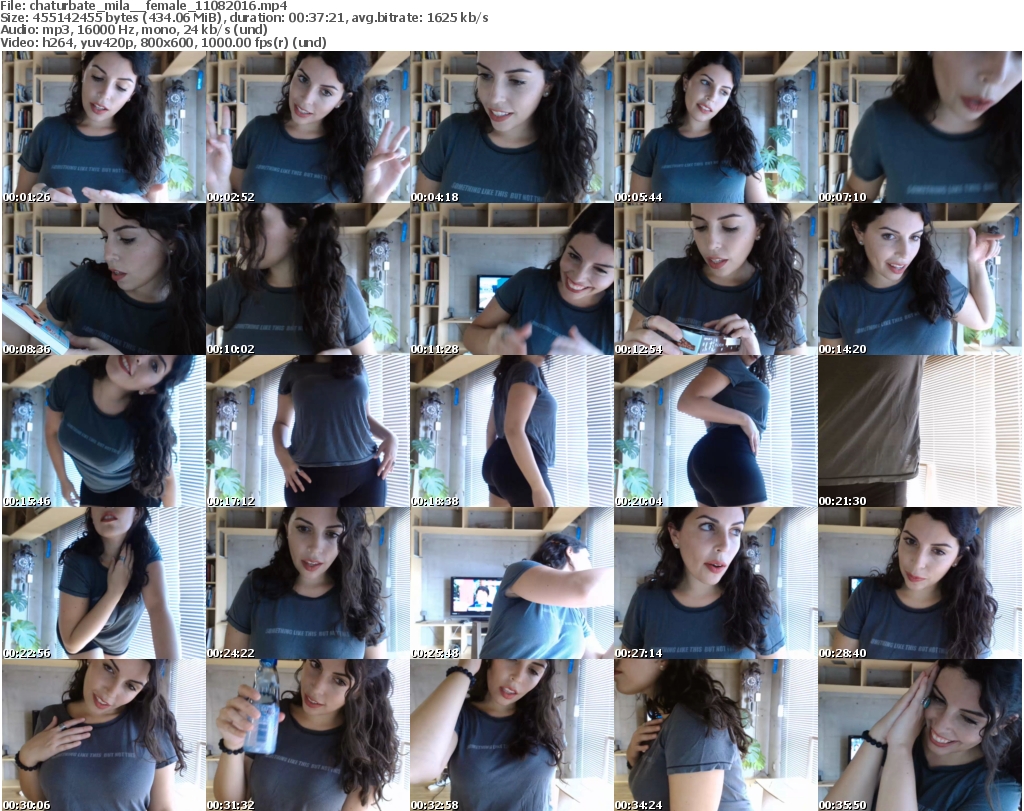This screenshot has width=1024, height=811.
Task: Choose the thumbnail stamped 00:12:54
Action: [x=715, y=279]
